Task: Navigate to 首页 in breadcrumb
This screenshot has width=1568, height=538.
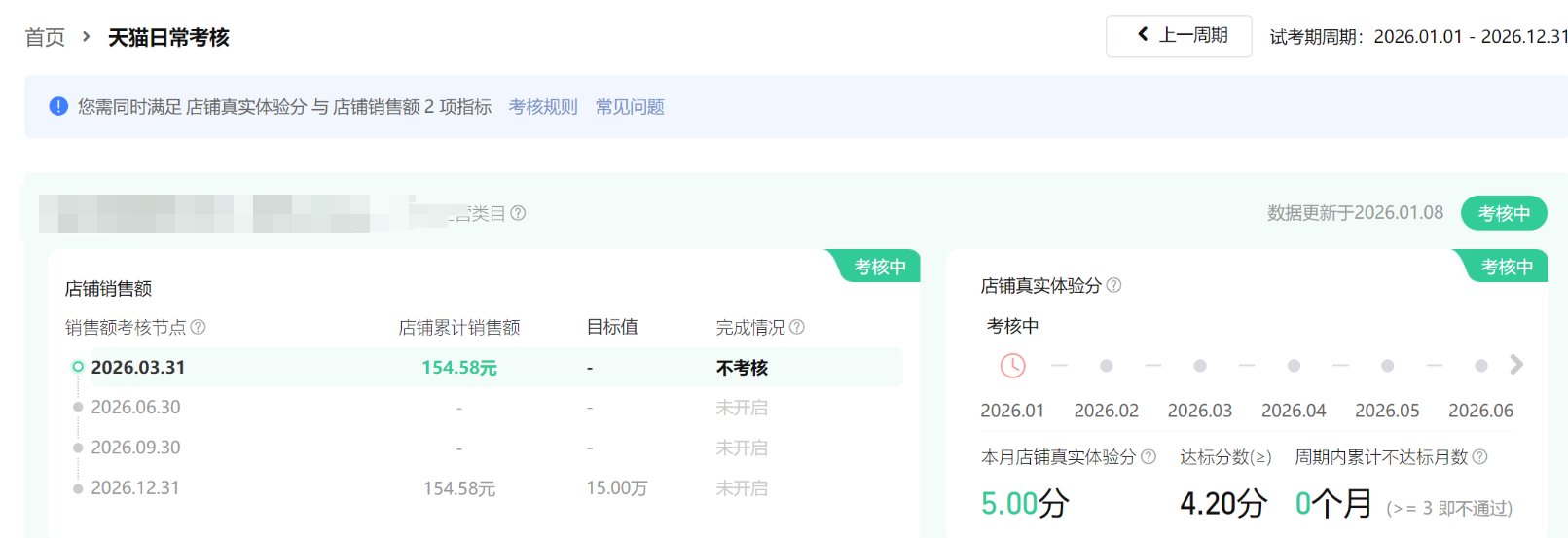Action: [45, 37]
